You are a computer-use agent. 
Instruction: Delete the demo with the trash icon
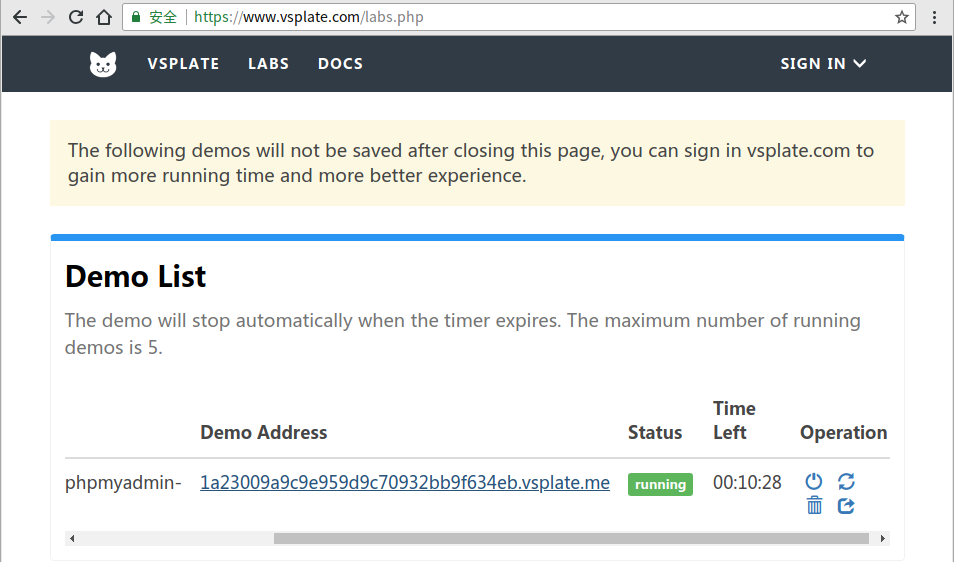coord(814,506)
